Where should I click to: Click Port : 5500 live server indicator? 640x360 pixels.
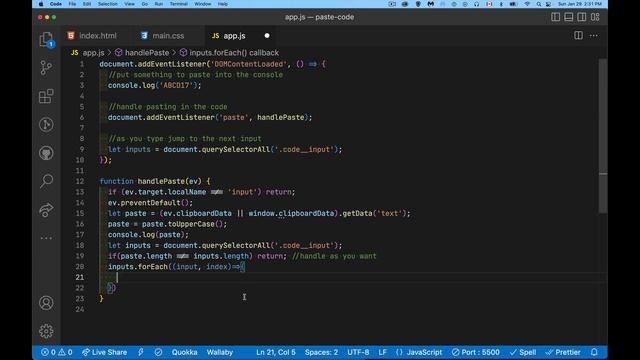[476, 352]
